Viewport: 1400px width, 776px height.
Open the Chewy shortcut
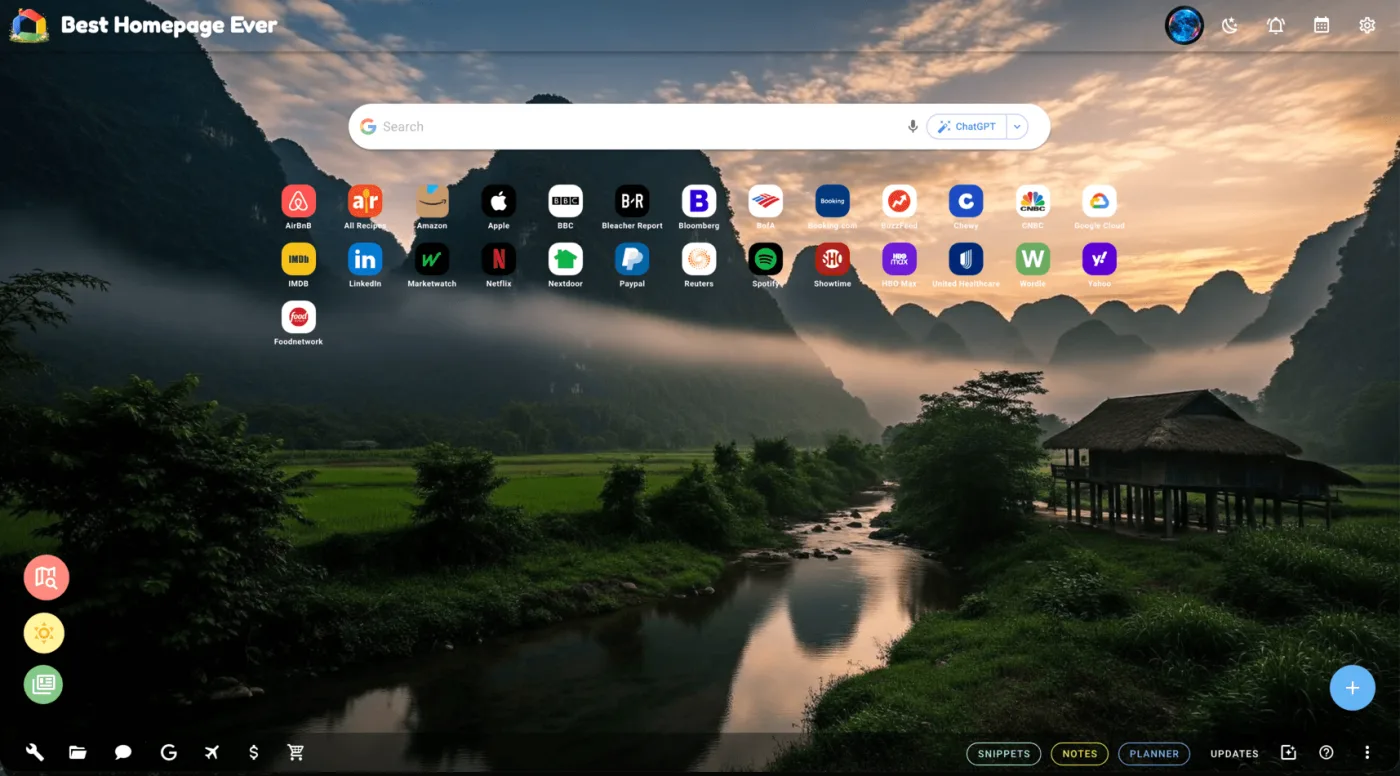(966, 201)
